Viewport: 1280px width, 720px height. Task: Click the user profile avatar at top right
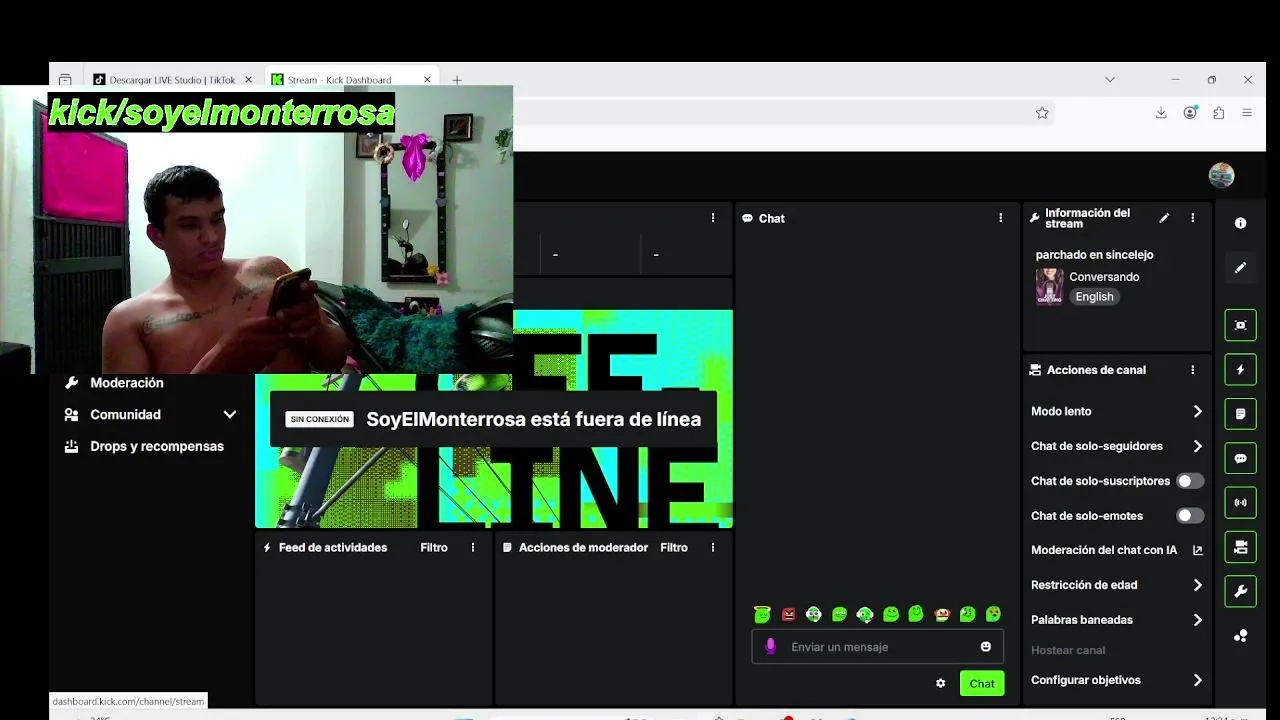(x=1221, y=175)
